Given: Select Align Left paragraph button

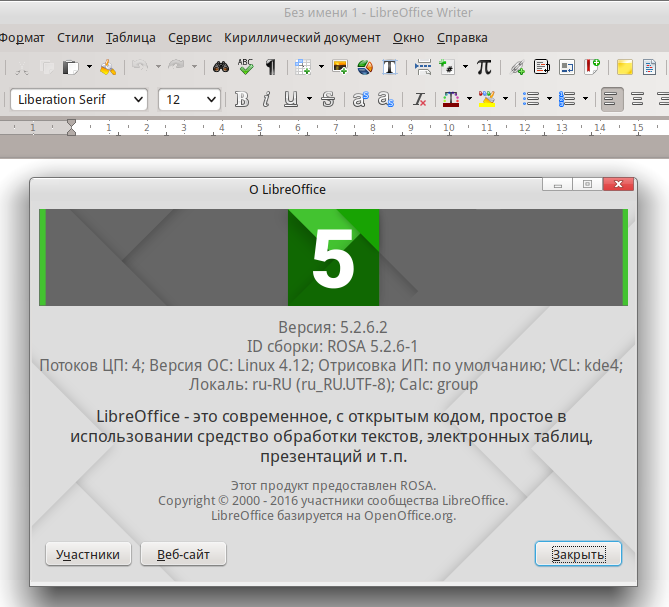Looking at the screenshot, I should coord(612,99).
